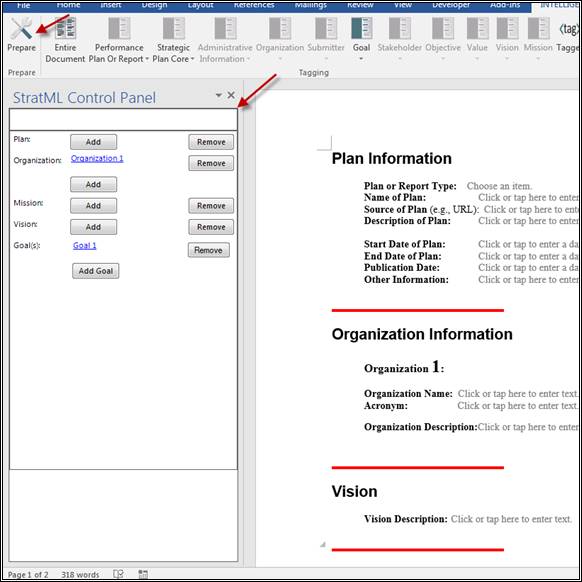Open Performance Plan Or Report tagging

119,28
